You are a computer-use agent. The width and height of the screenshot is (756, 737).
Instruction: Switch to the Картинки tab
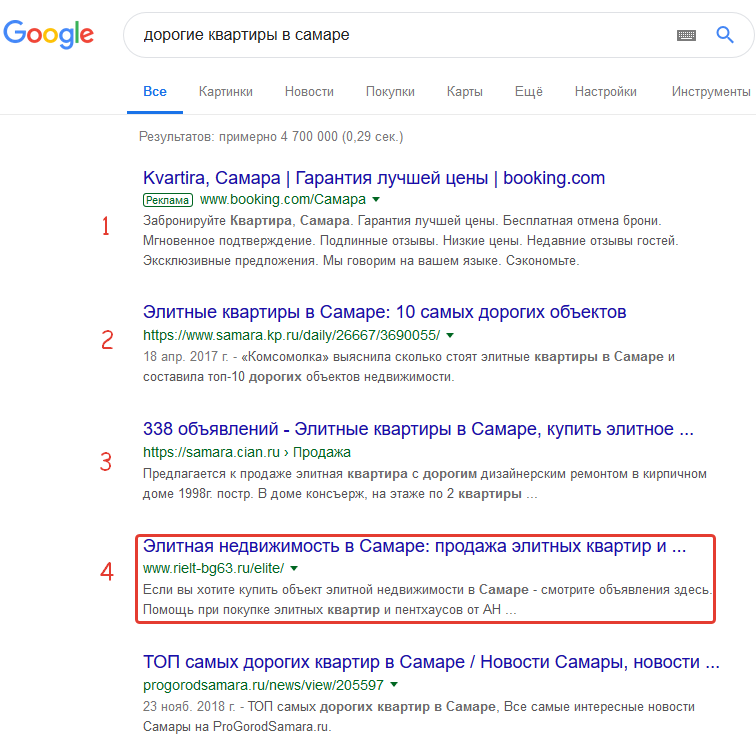226,92
